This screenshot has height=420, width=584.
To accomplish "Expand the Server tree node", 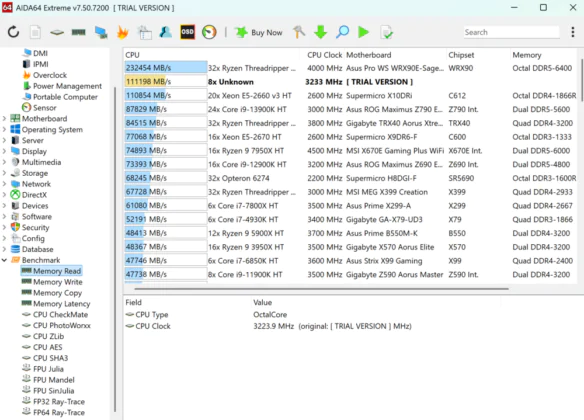I will [4, 140].
